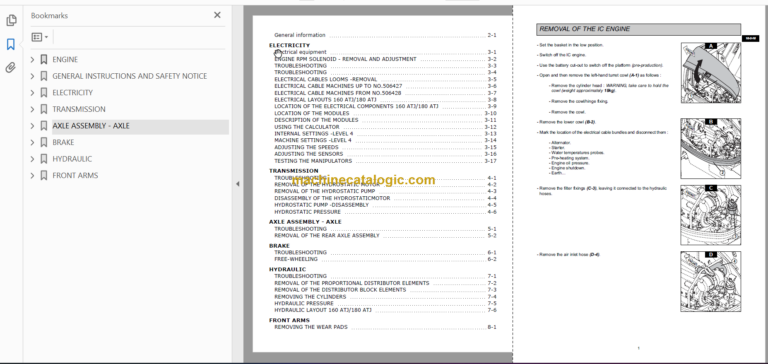Click illustration A of the turret cowl
Viewport: 768px width, 364px height.
(710, 73)
